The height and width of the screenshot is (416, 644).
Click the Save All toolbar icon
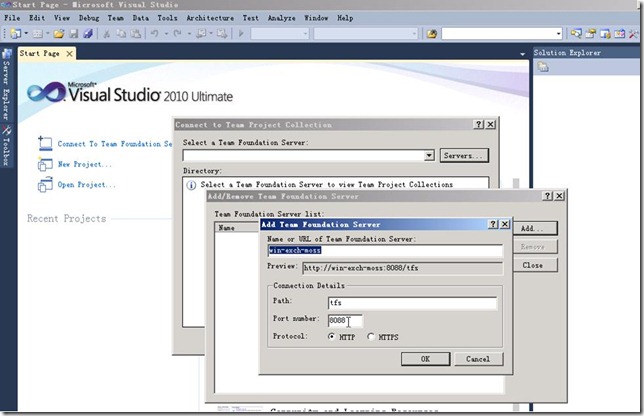[x=88, y=34]
